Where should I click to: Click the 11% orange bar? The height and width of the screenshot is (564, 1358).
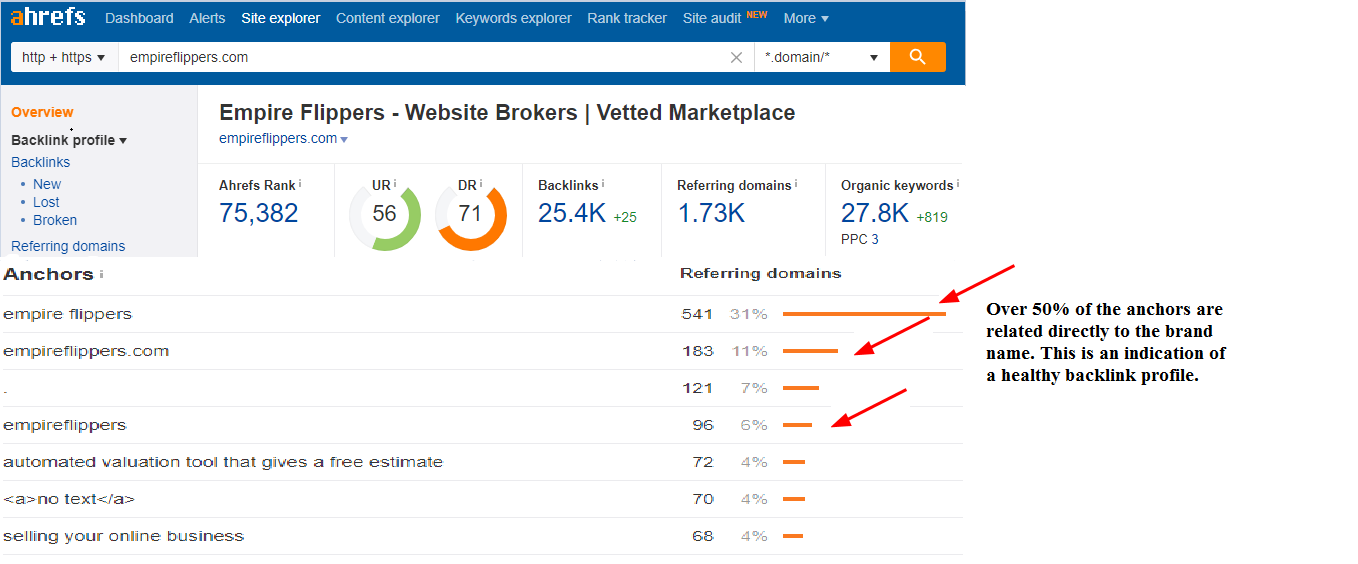(x=810, y=351)
